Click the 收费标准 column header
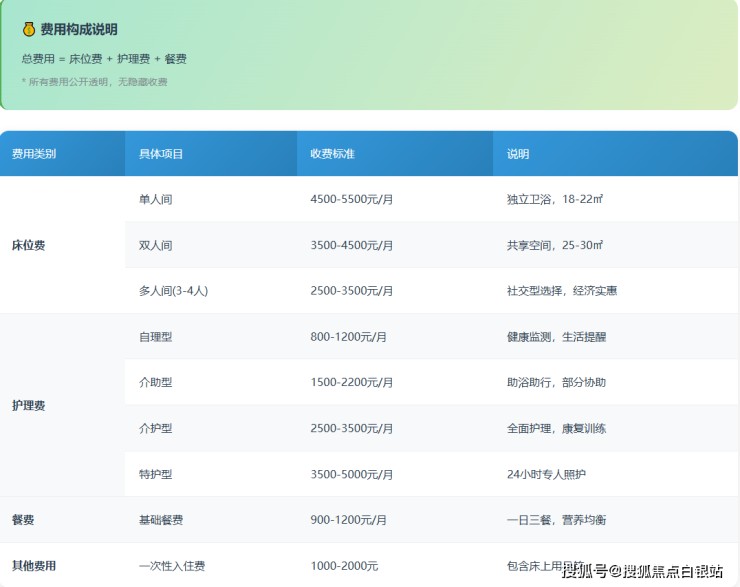The width and height of the screenshot is (740, 587). (x=333, y=154)
